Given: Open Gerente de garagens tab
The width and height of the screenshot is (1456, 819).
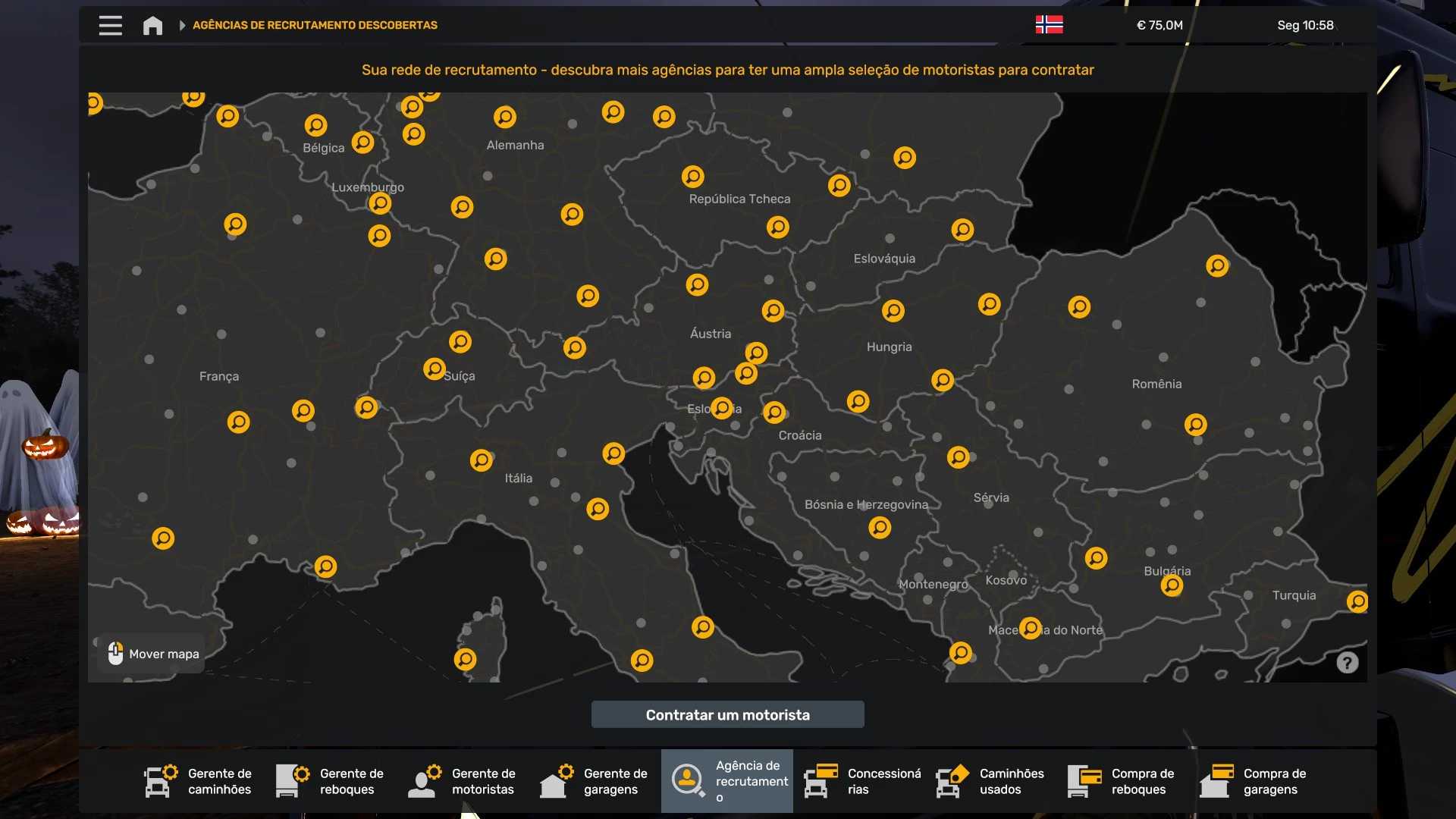Looking at the screenshot, I should pos(594,781).
